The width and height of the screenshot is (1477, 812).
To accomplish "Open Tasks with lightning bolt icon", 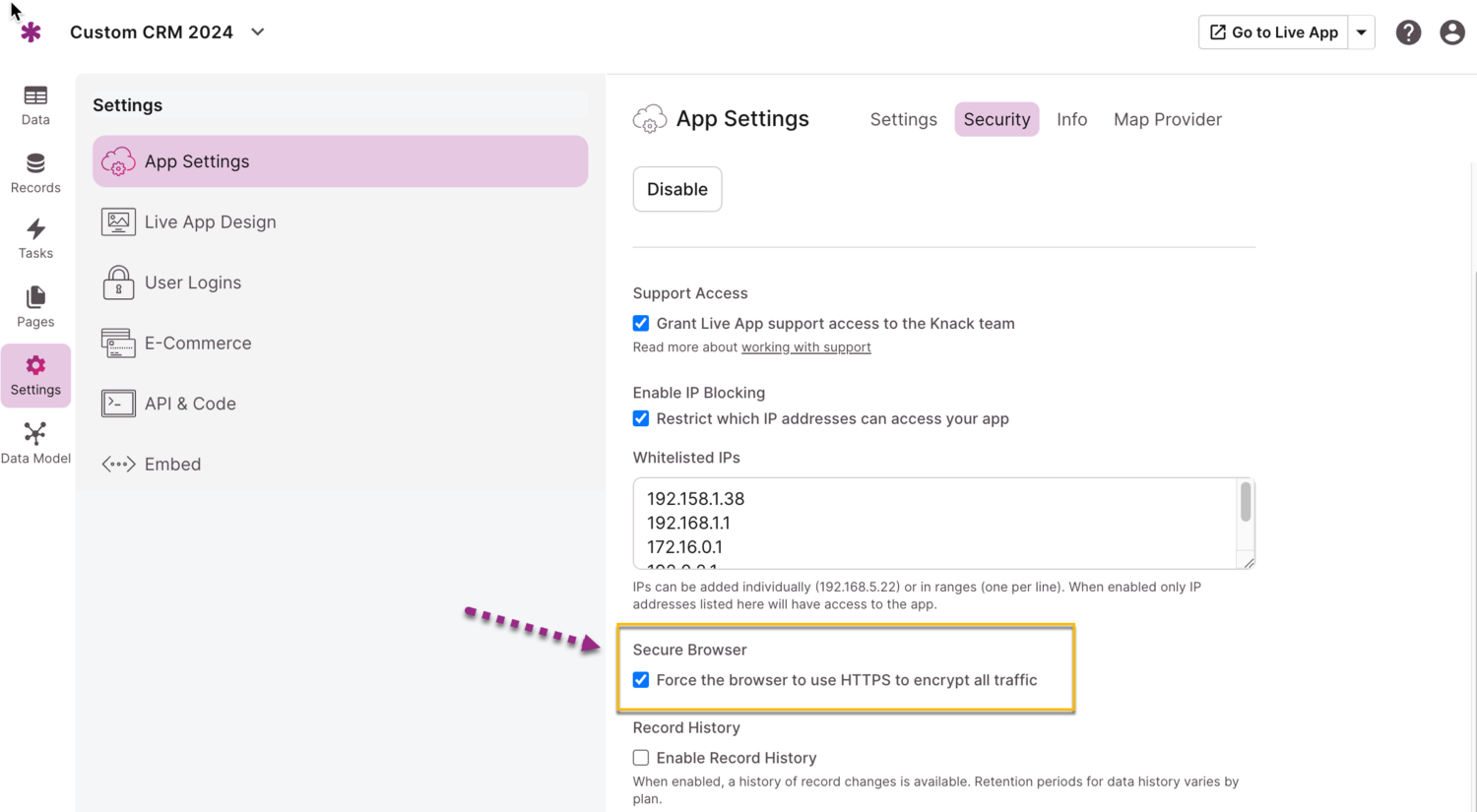I will 35,239.
